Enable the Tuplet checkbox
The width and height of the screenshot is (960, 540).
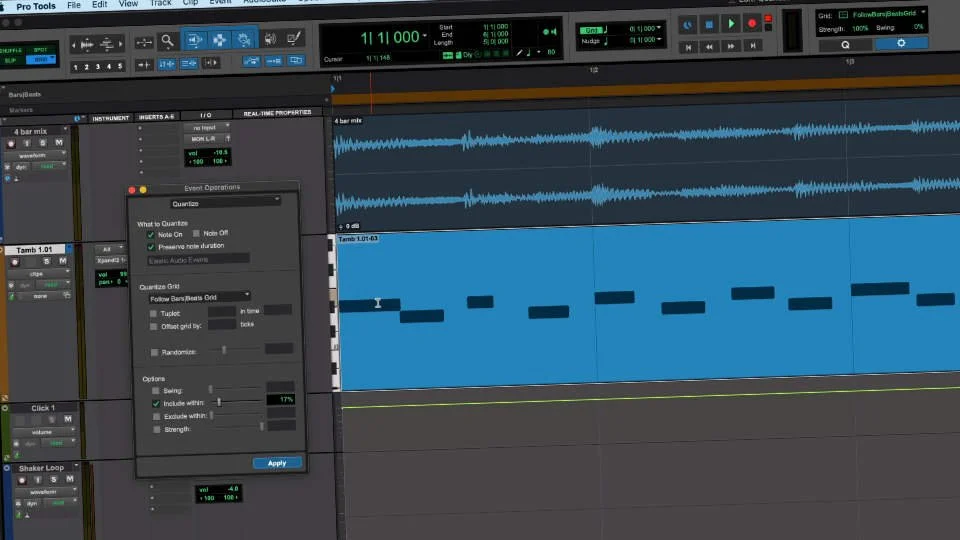tap(153, 313)
